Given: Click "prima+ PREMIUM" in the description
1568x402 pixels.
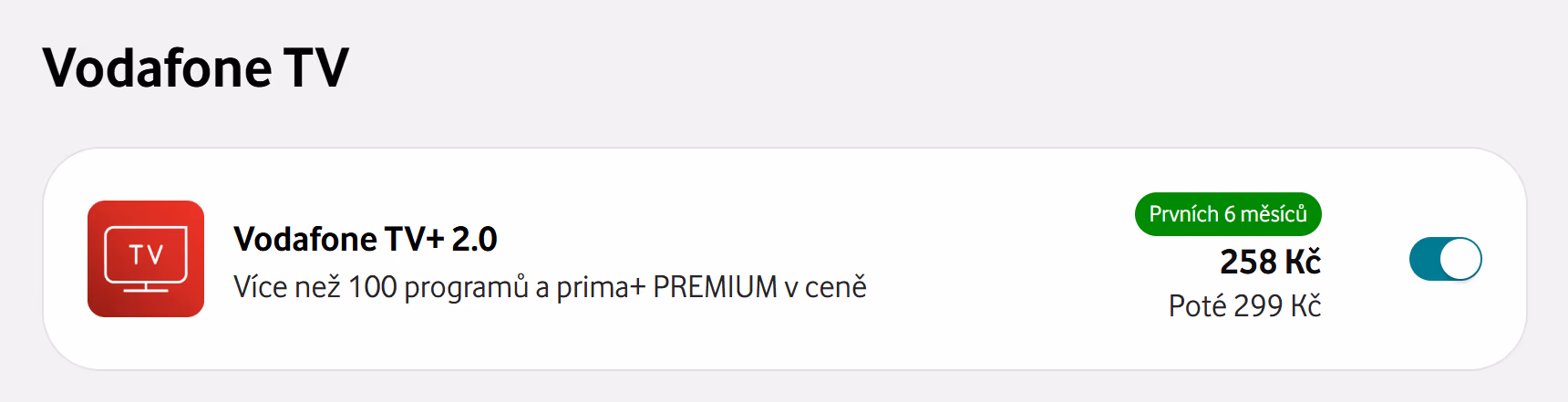Looking at the screenshot, I should click(x=666, y=287).
